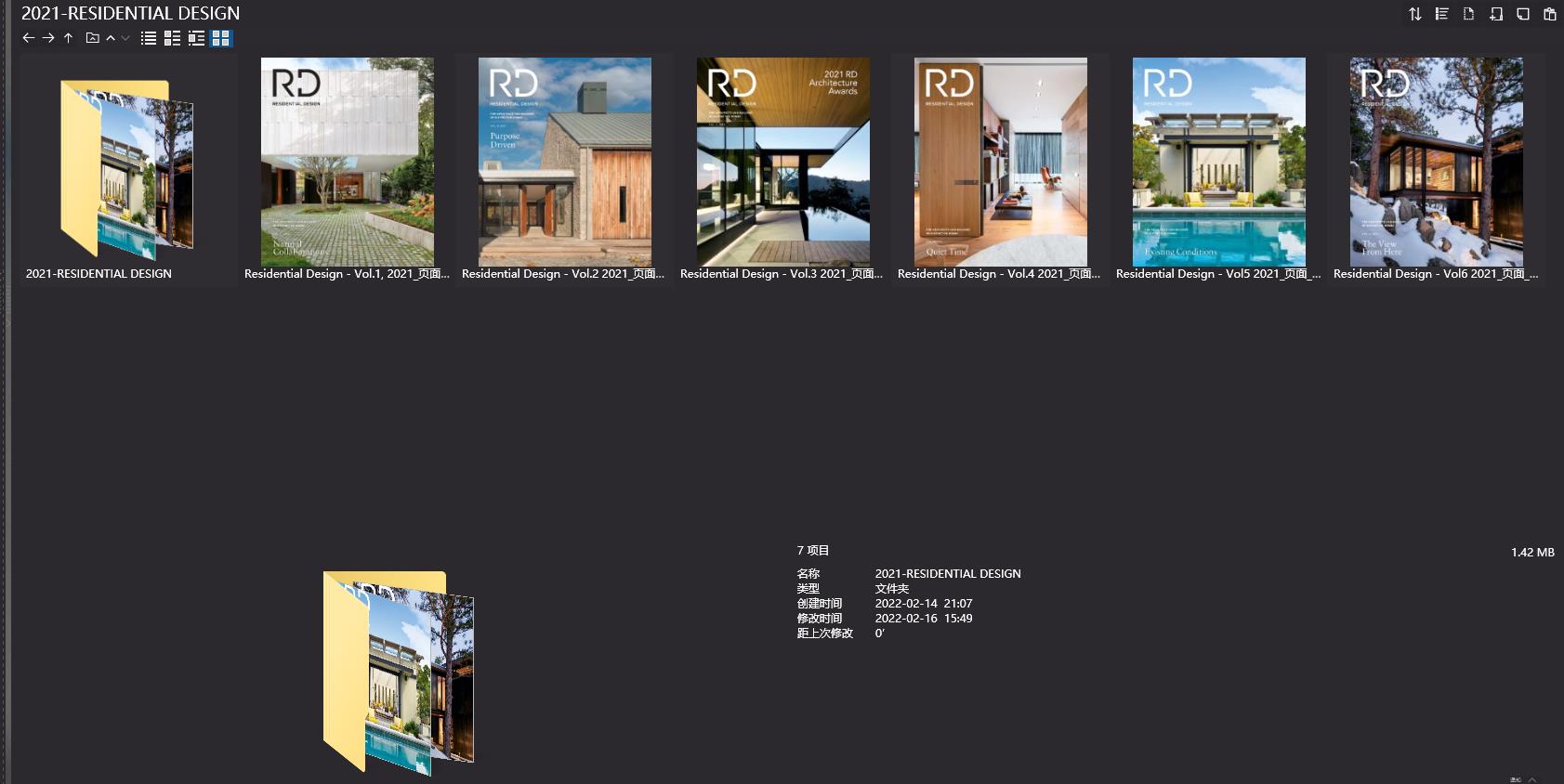Click the 'Residential Design - Vol6 2021' file name
The image size is (1564, 784).
pos(1436,274)
